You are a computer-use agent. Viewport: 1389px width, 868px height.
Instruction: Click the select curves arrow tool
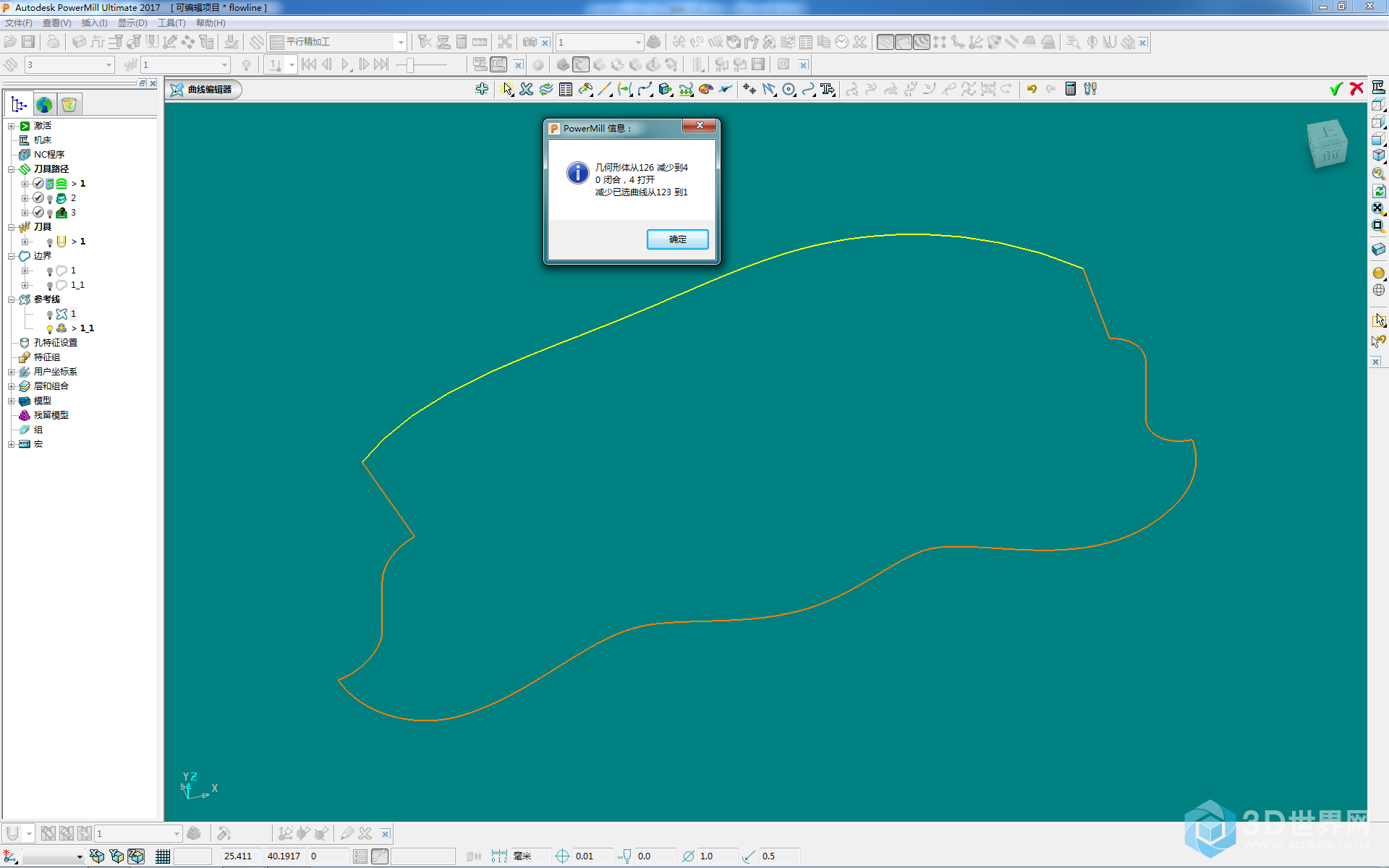pos(506,89)
